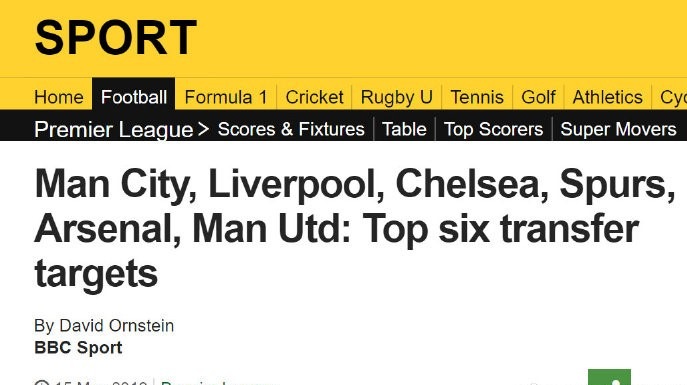View the Premier League Table
Image resolution: width=687 pixels, height=385 pixels.
(404, 129)
